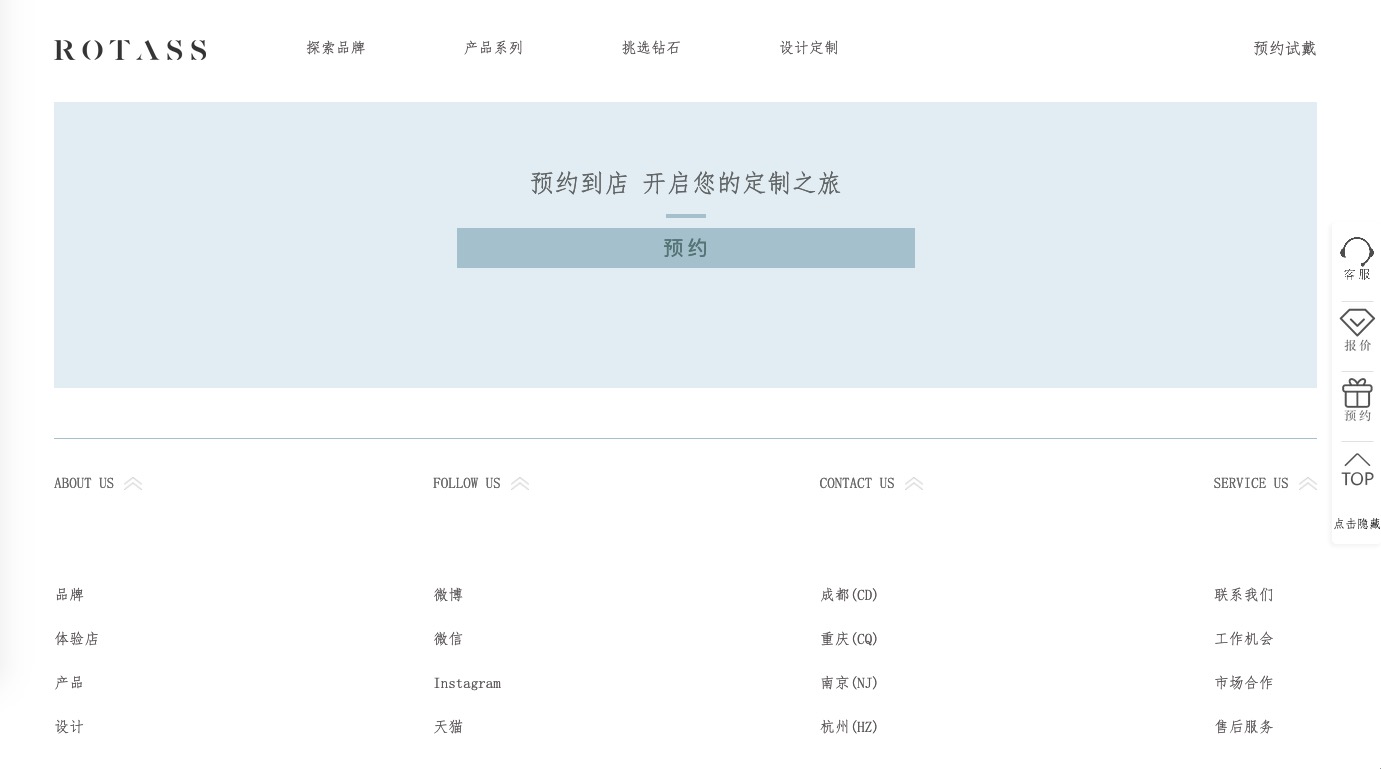
Task: Jump to top with TOP arrow
Action: 1357,470
